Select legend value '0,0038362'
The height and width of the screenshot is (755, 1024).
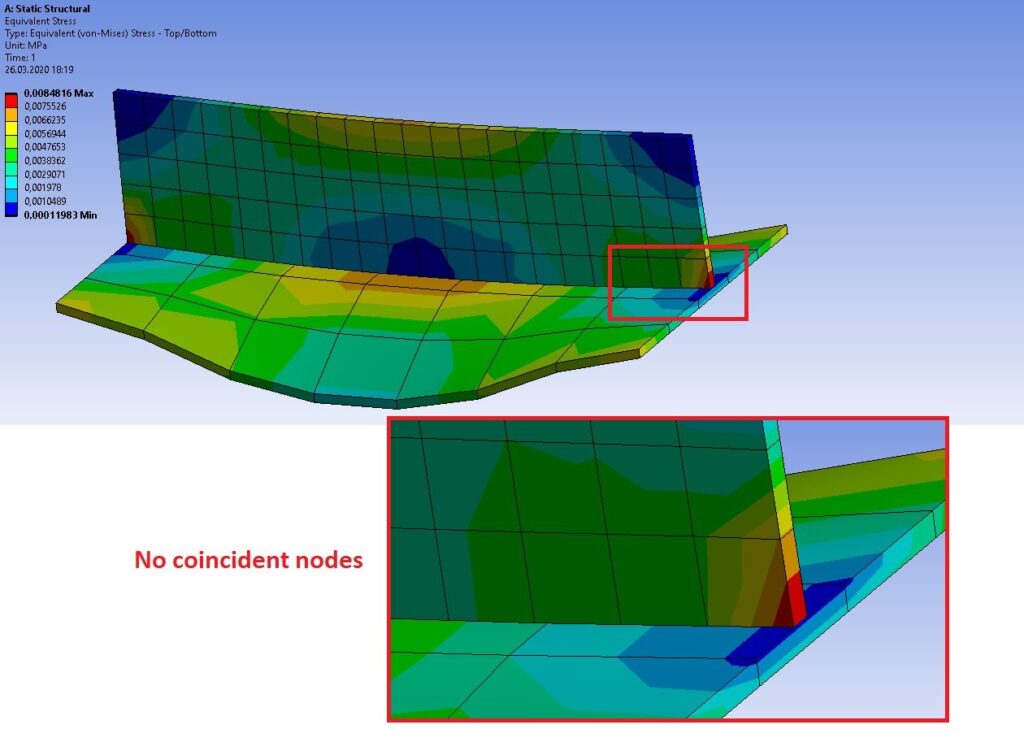coord(45,161)
